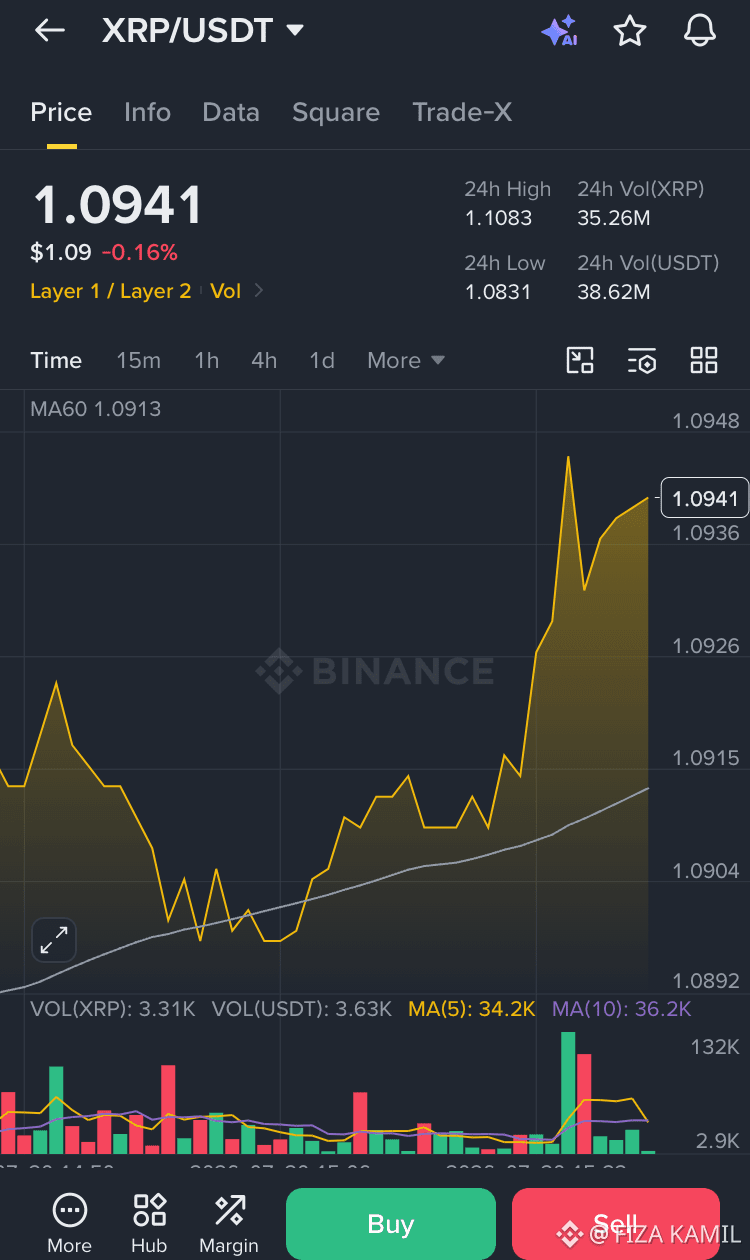Viewport: 750px width, 1260px height.
Task: Tap the current price label 1.0941
Action: [x=705, y=498]
